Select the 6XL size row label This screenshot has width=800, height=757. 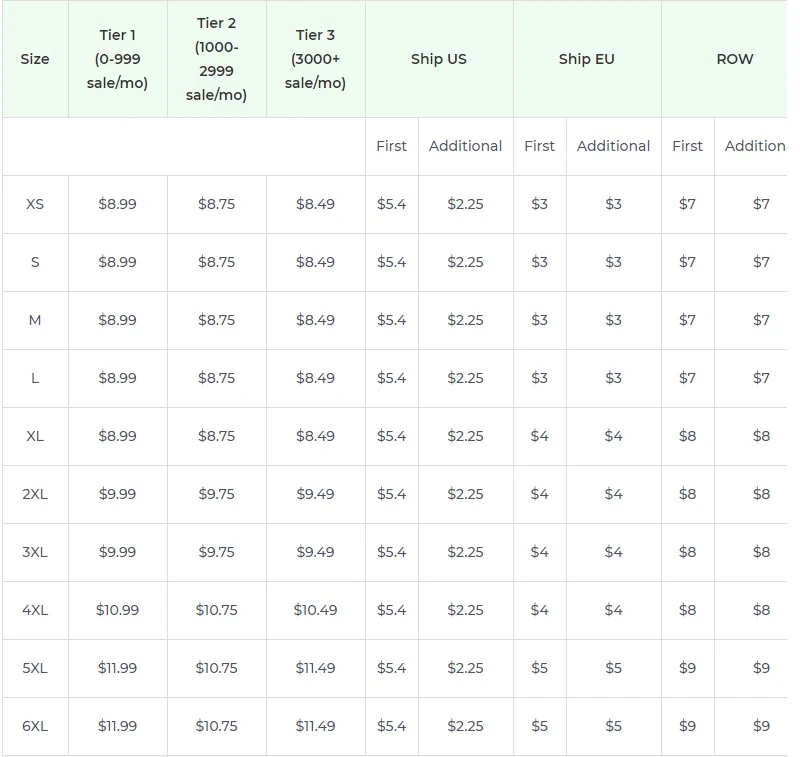35,726
